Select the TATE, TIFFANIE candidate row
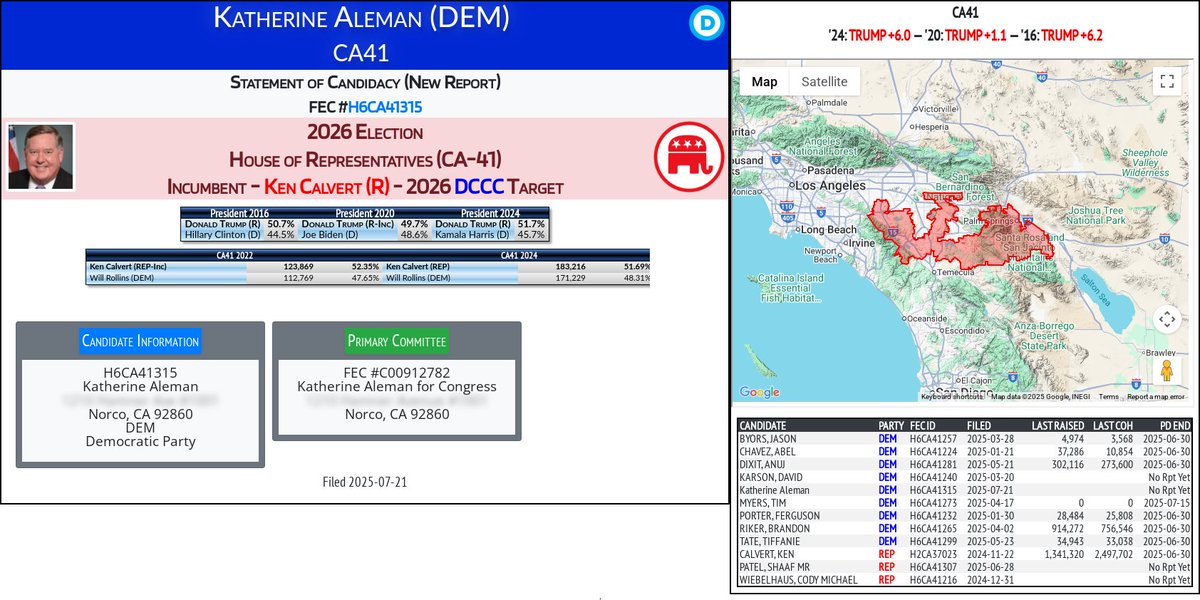 [965, 541]
